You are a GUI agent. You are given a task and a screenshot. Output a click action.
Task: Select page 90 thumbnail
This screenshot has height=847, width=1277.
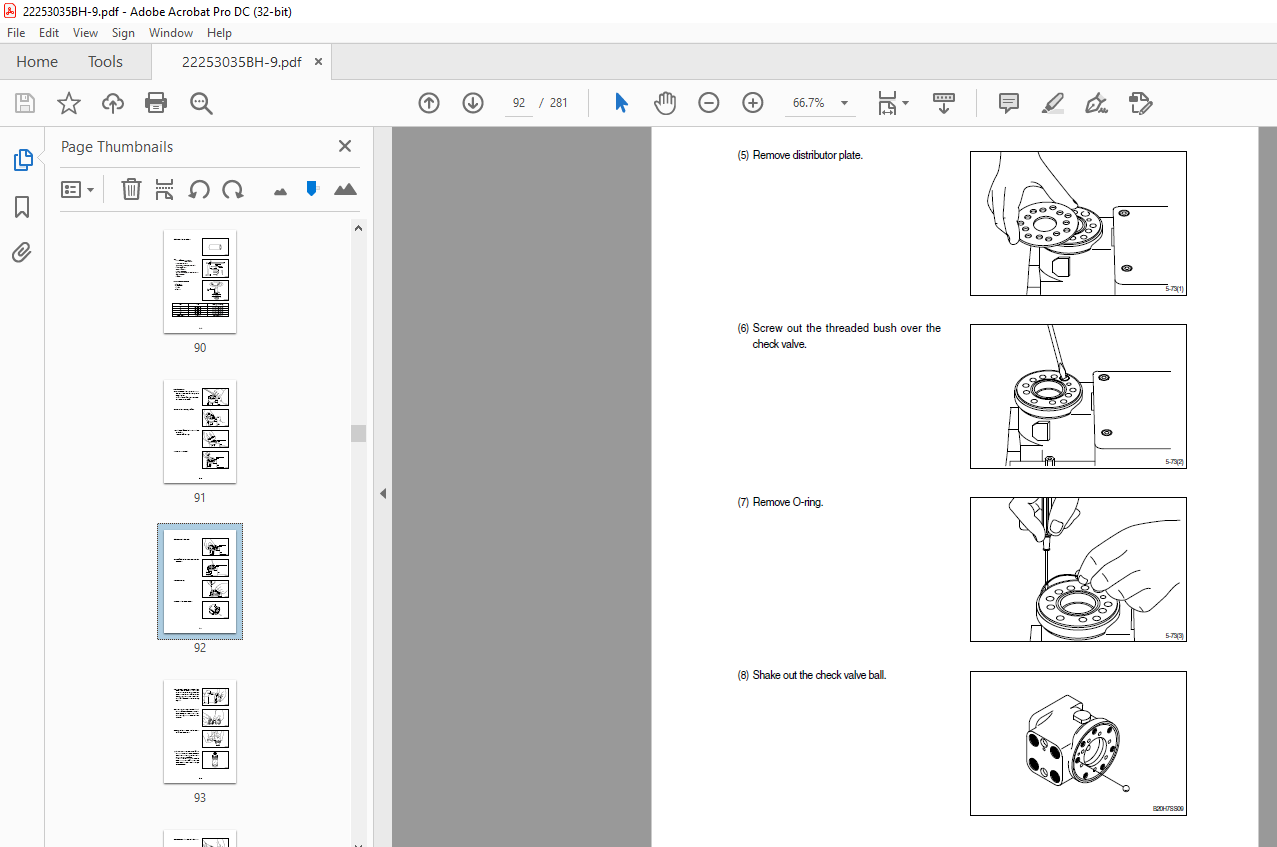pos(200,281)
